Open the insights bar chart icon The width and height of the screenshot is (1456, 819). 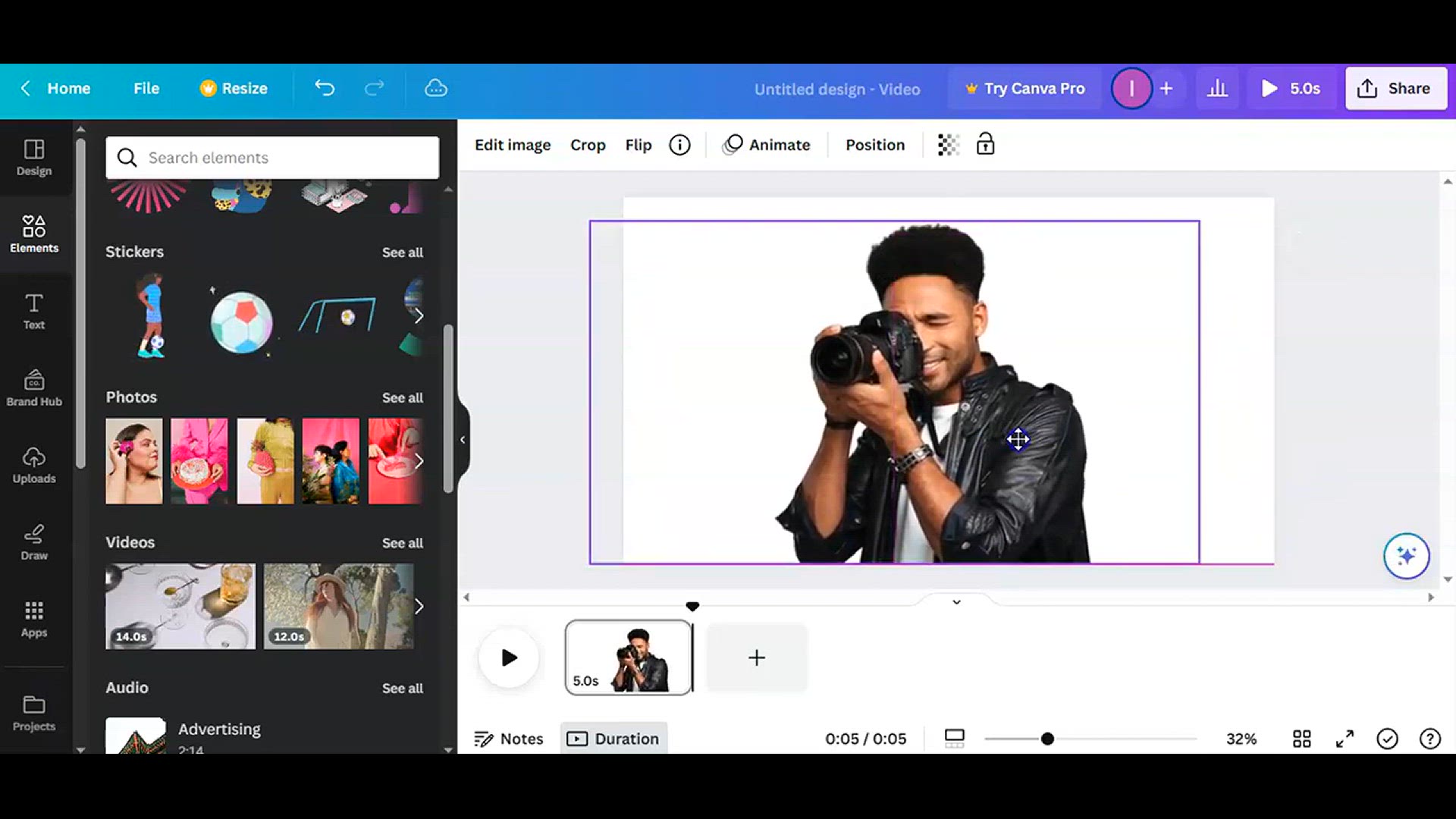(x=1218, y=89)
